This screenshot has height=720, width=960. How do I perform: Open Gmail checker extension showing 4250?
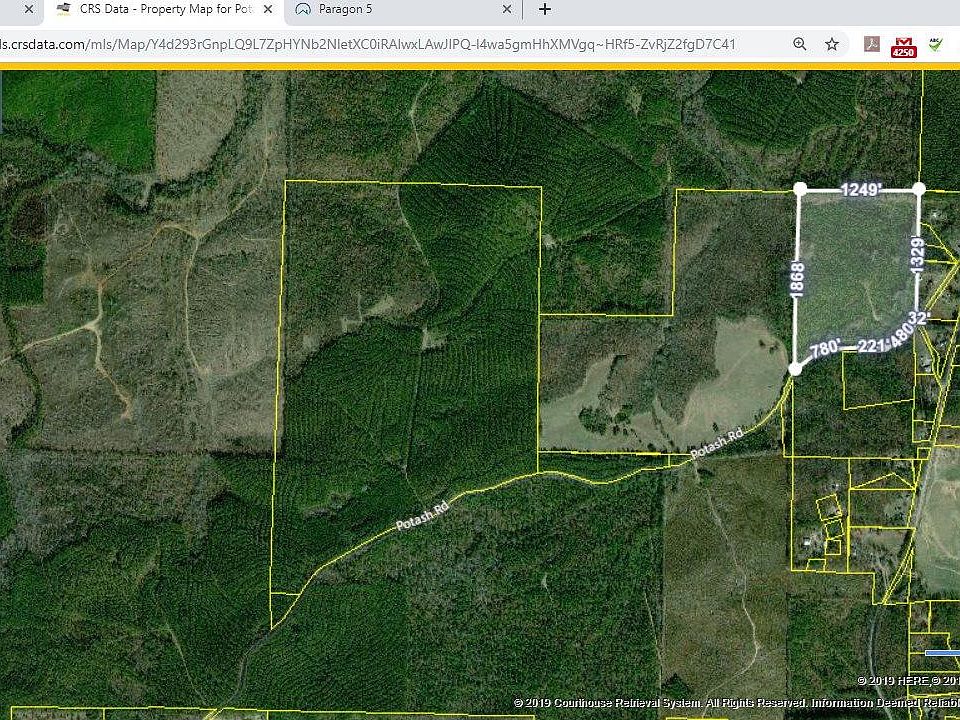(903, 46)
